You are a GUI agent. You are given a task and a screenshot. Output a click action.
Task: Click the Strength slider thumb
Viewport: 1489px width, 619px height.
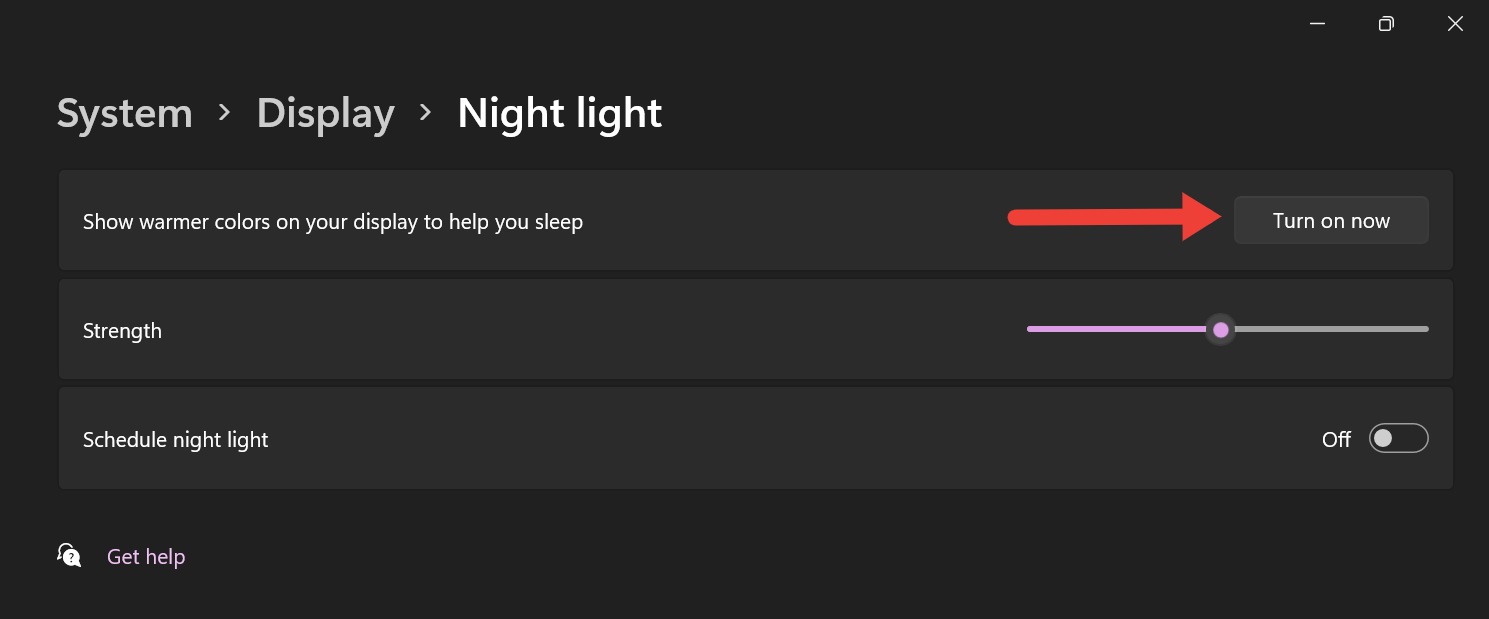(x=1220, y=329)
